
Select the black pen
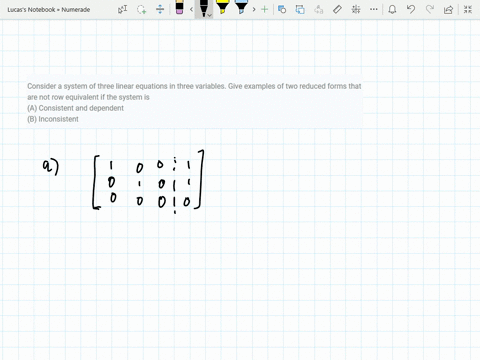(x=203, y=8)
